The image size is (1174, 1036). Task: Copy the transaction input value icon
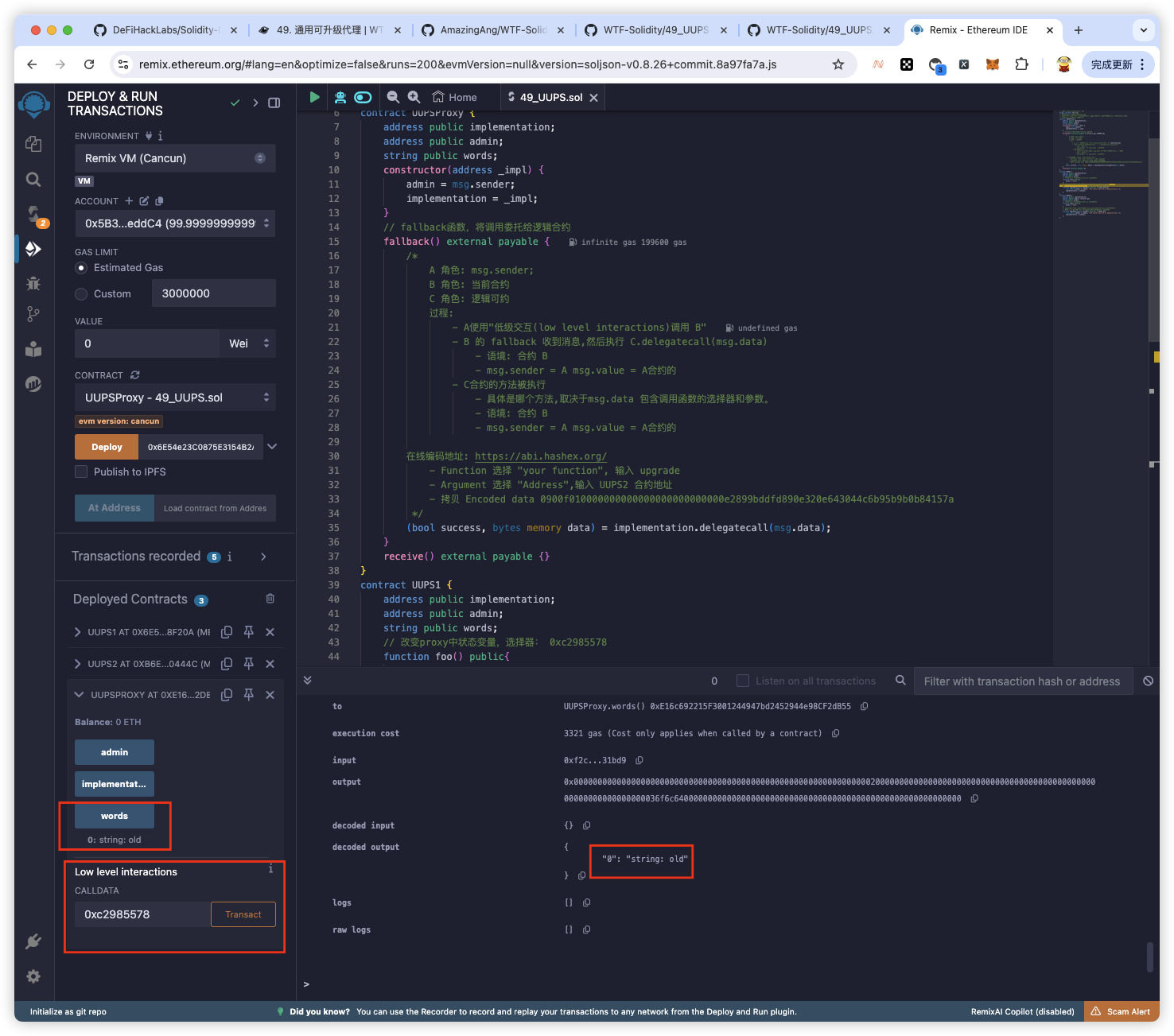639,760
